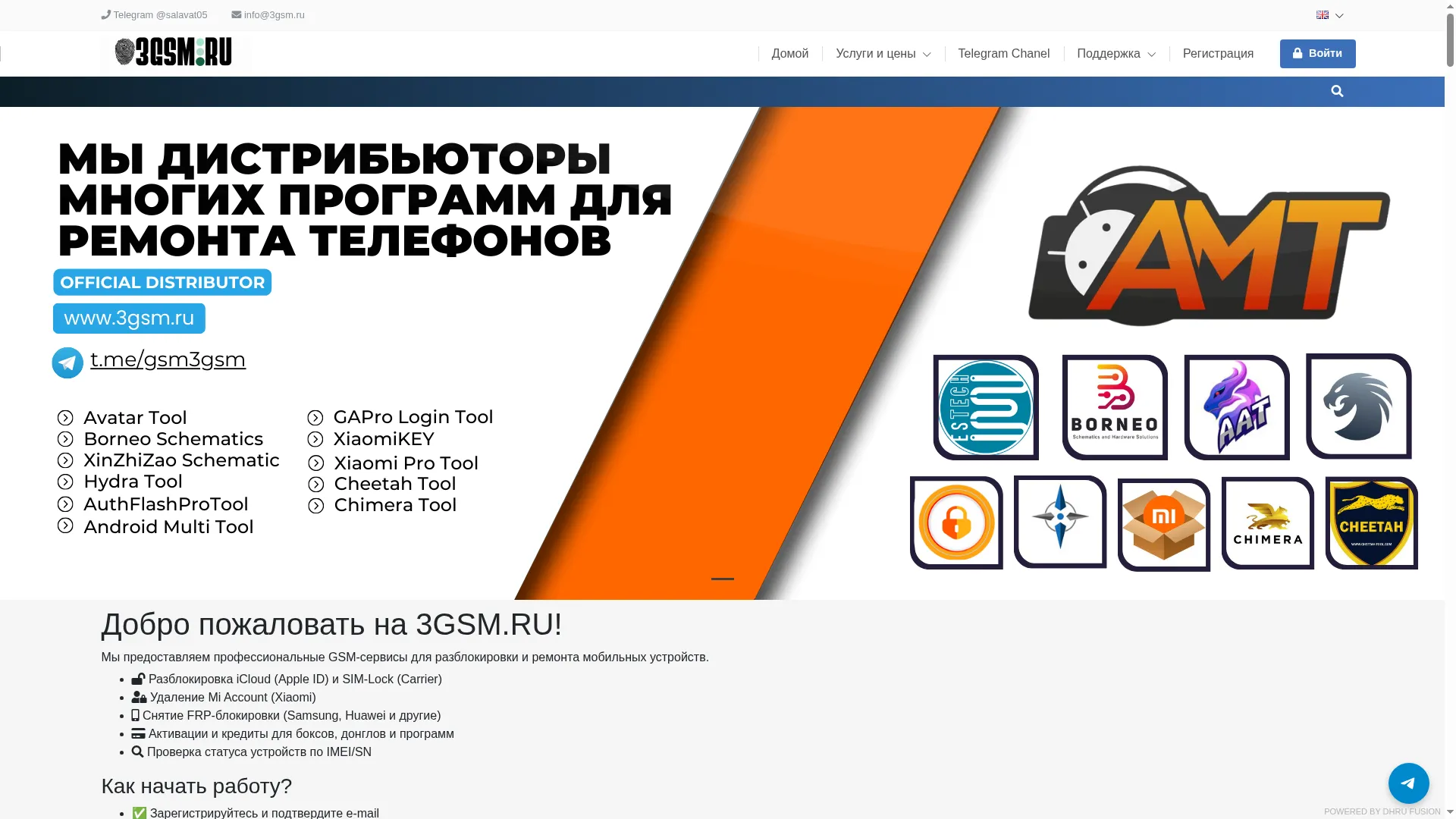Click the envelope icon beside info@3gsm.ru
Screen dimensions: 1456x819
click(237, 14)
